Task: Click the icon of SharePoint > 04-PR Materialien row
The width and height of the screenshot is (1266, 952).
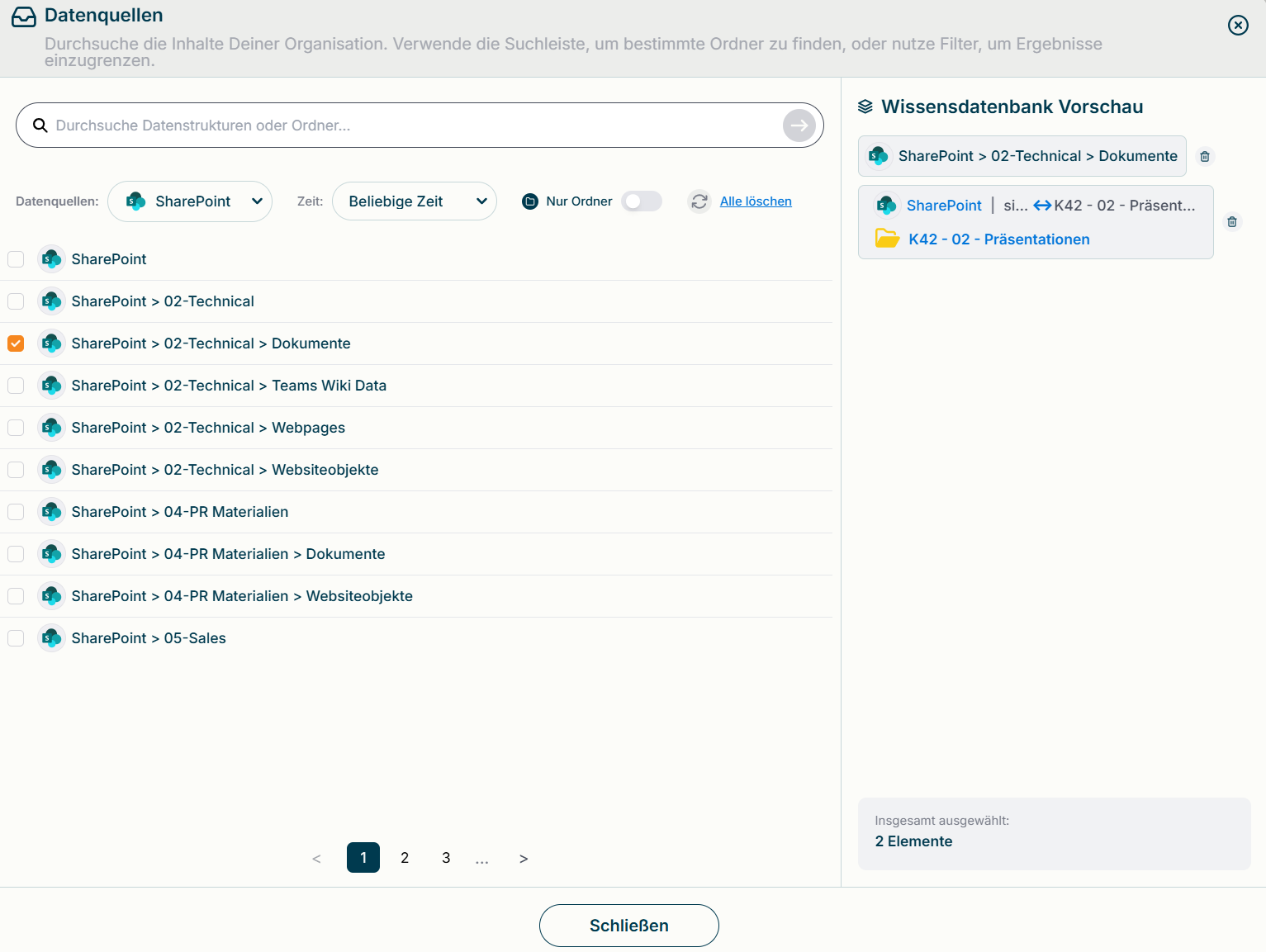Action: 52,512
